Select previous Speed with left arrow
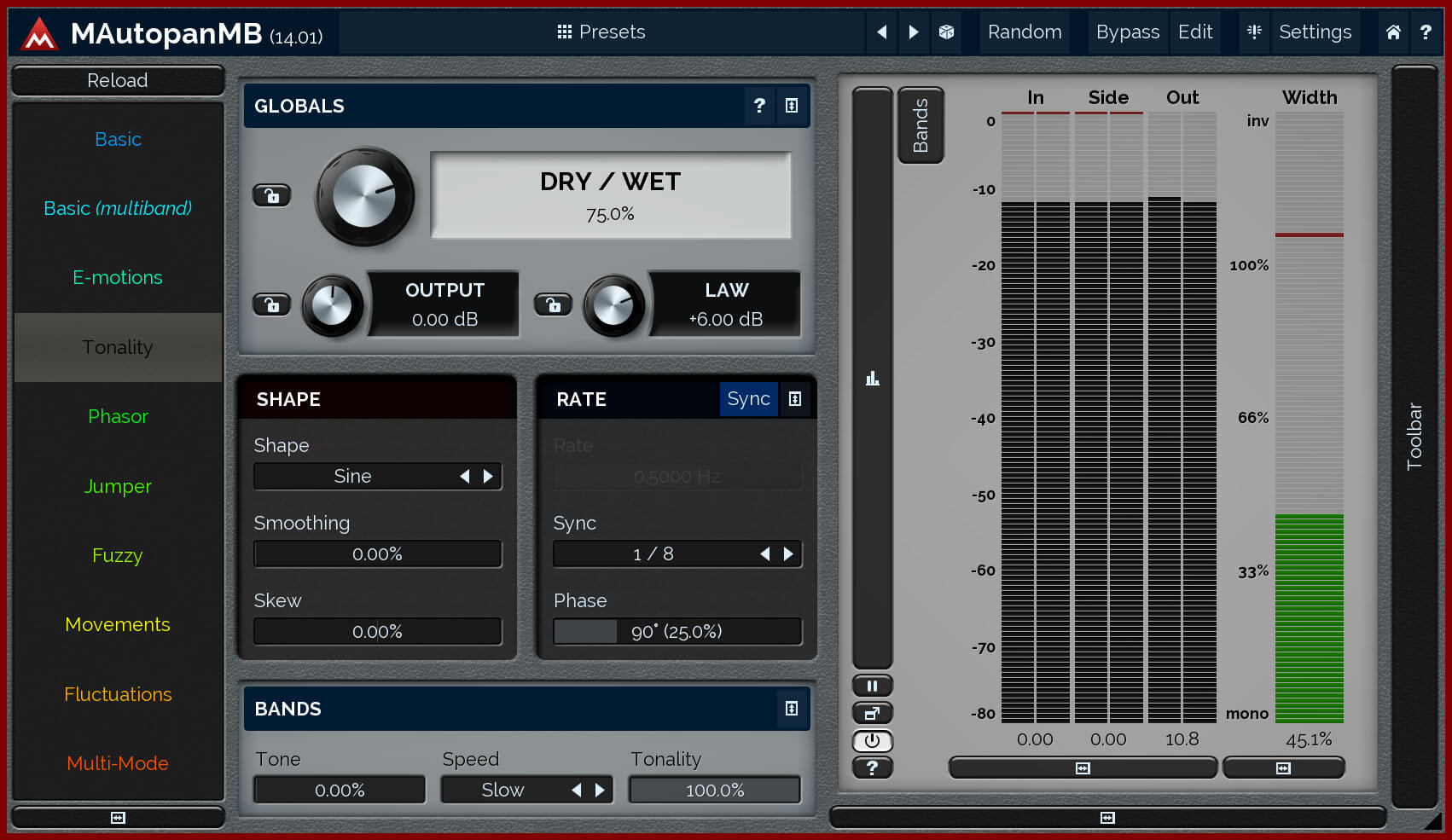Viewport: 1452px width, 840px height. pos(577,790)
